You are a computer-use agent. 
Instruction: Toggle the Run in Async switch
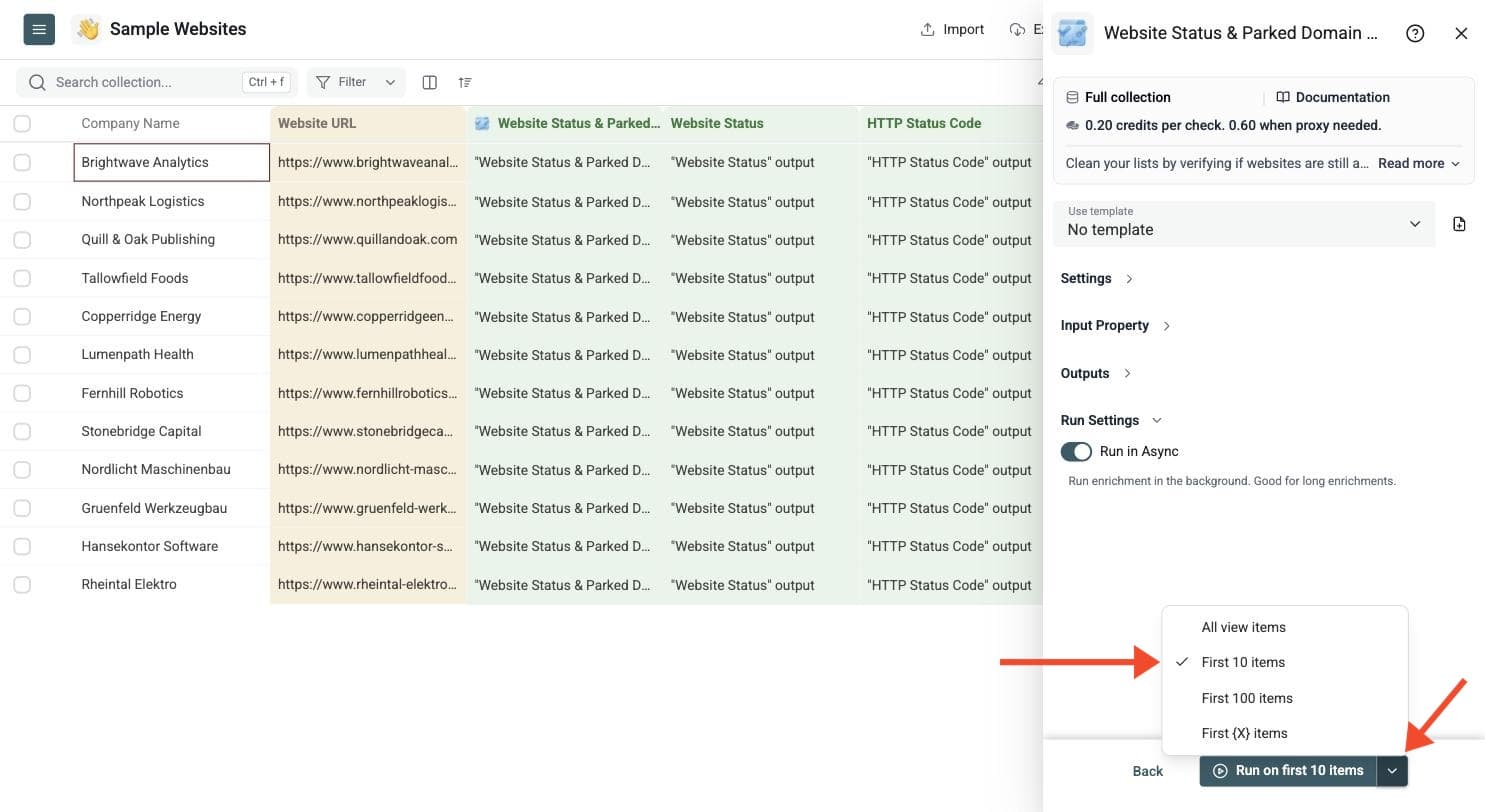(x=1076, y=452)
